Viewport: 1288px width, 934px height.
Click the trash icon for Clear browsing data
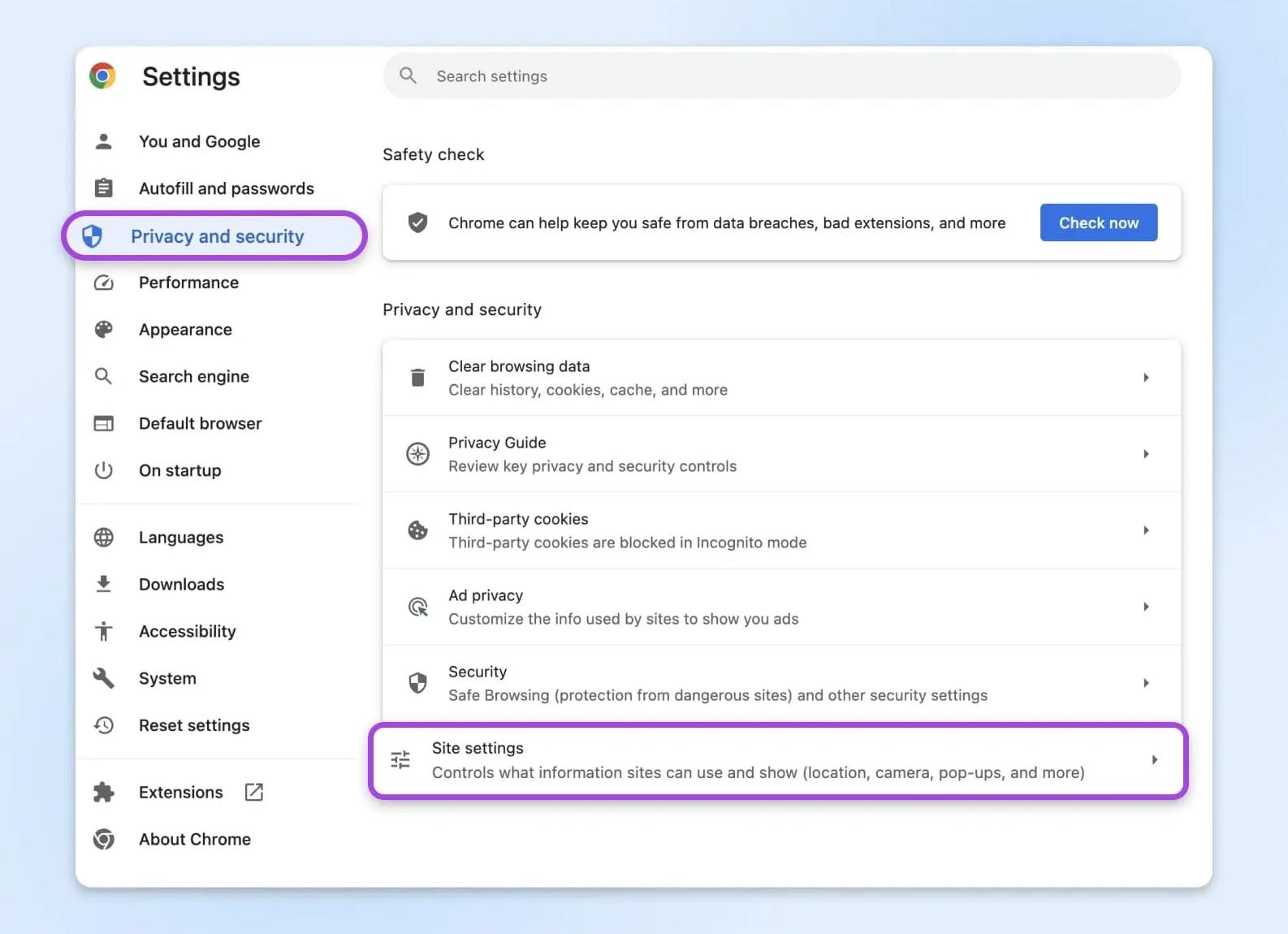tap(417, 378)
